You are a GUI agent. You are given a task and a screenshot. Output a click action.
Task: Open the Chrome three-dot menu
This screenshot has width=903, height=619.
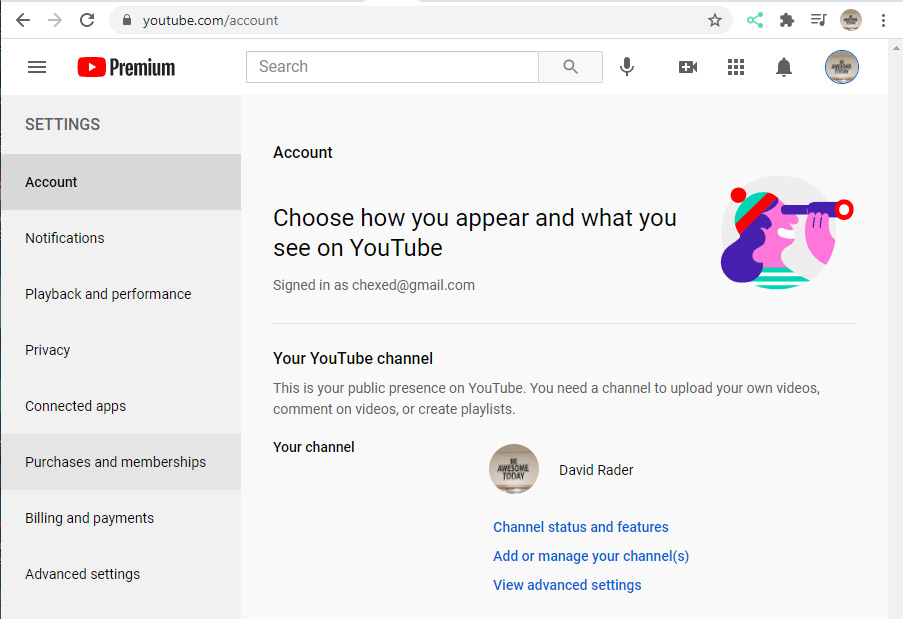click(x=883, y=21)
